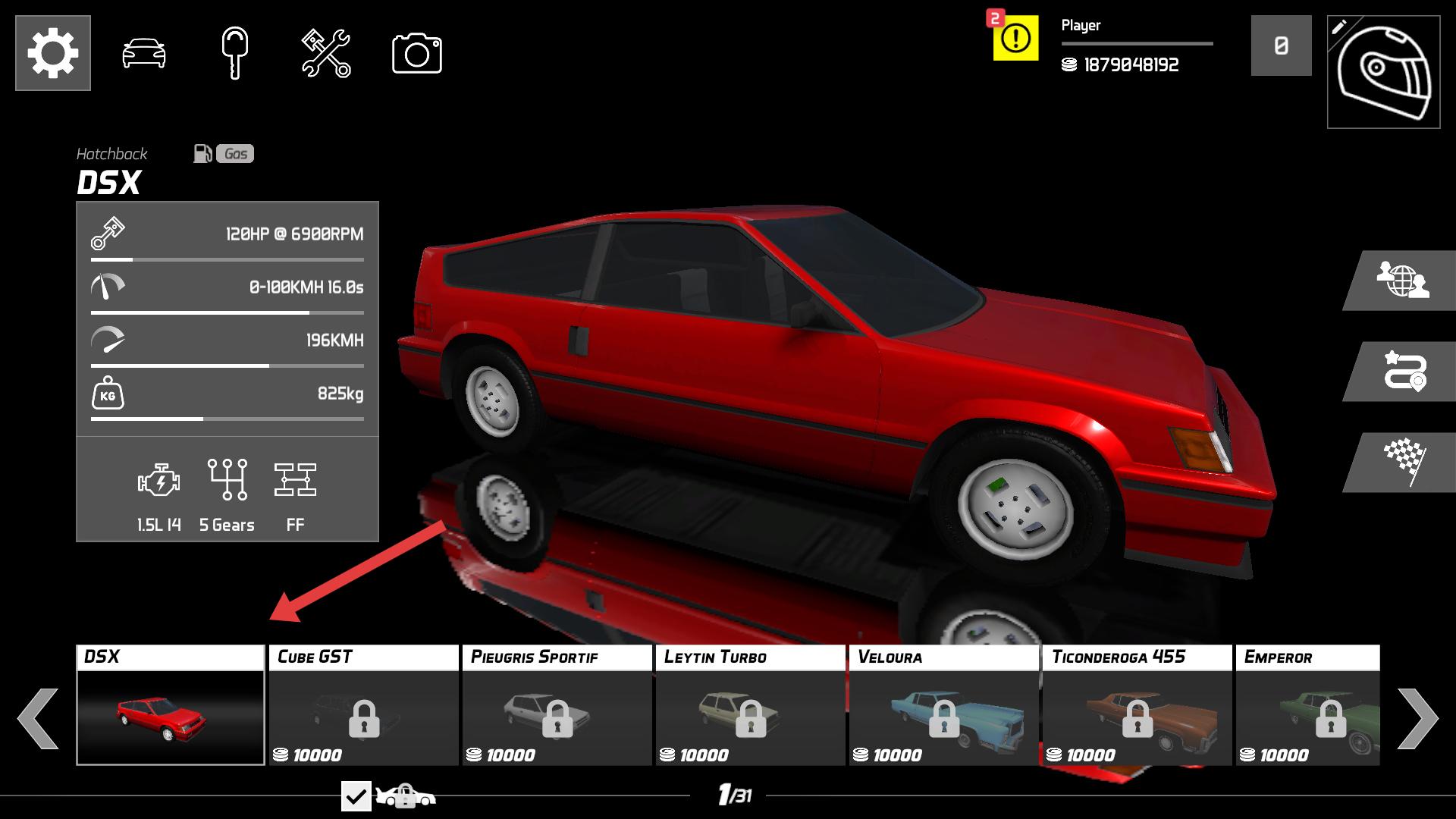Click the yellow warning notification icon
The height and width of the screenshot is (819, 1456).
coord(1015,37)
